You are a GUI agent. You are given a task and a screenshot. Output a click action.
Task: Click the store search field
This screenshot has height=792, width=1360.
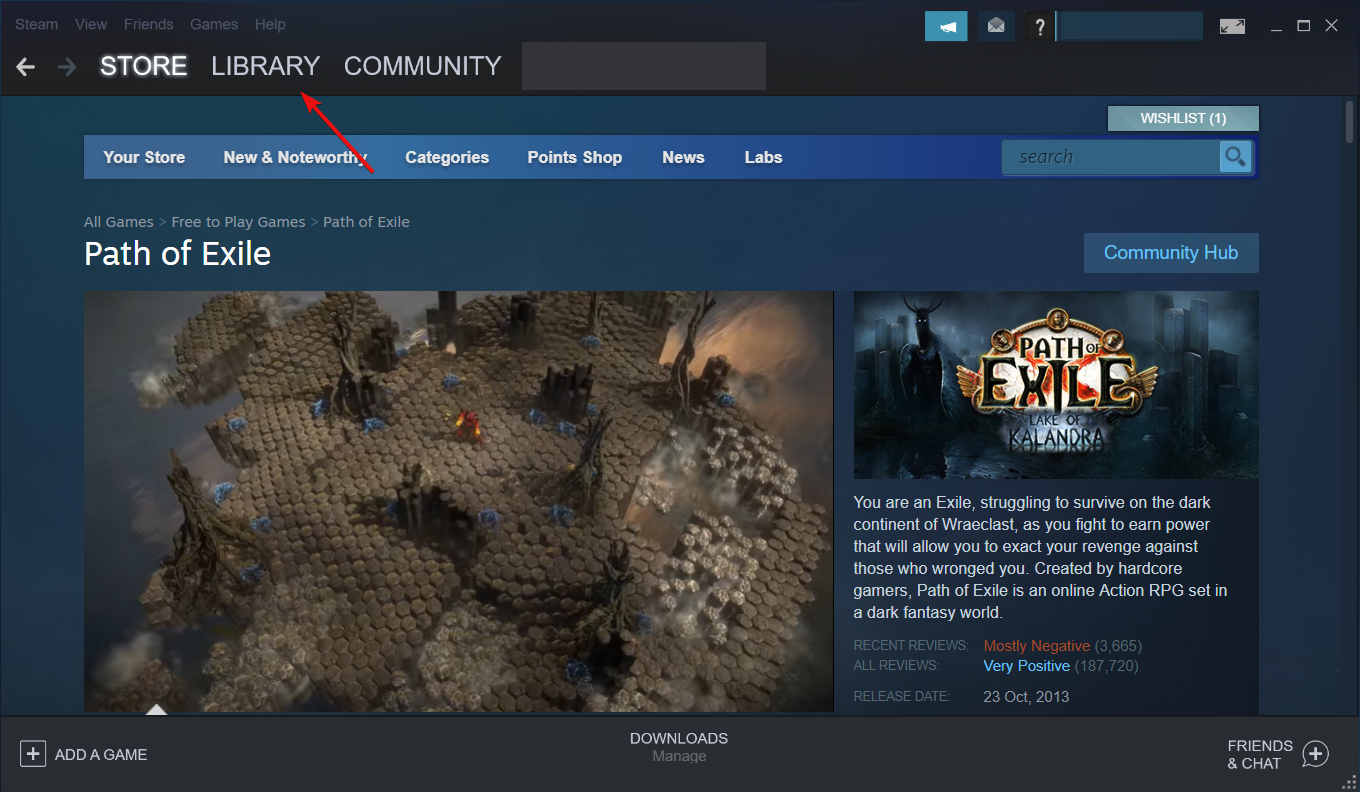(x=1111, y=157)
